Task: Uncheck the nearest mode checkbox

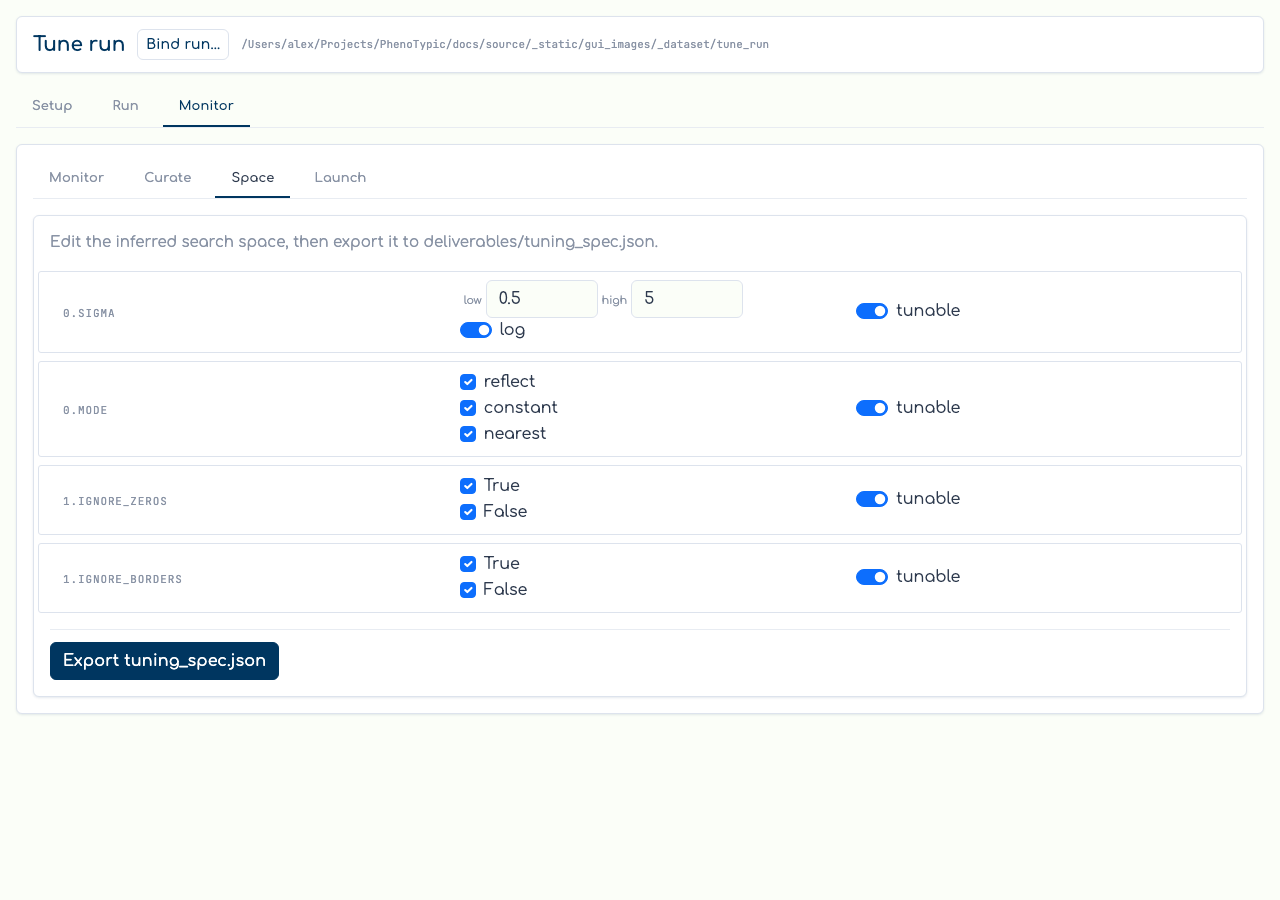Action: [x=468, y=434]
